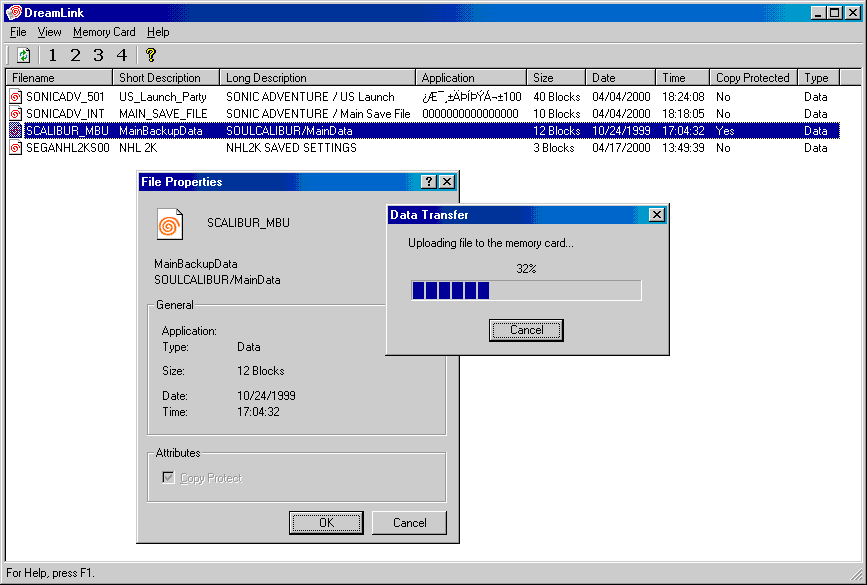This screenshot has height=585, width=867.
Task: Select memory card slot 3 in toolbar
Action: tap(98, 55)
